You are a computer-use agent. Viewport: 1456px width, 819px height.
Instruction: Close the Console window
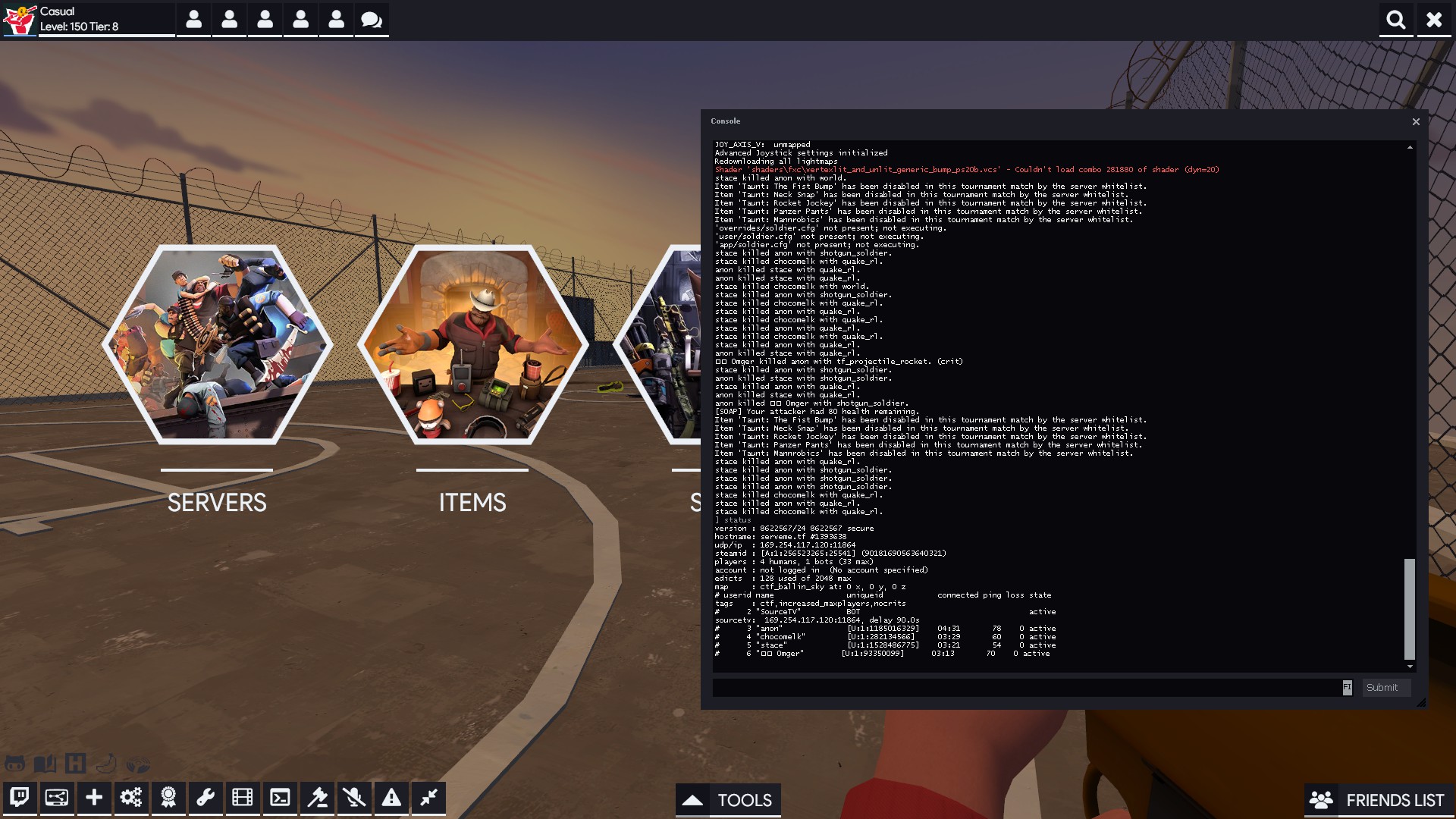[x=1416, y=121]
